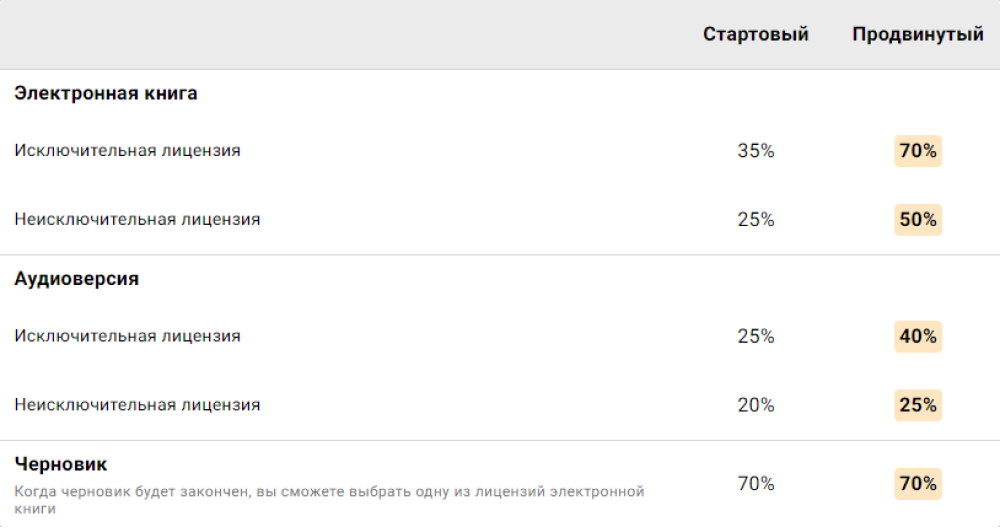The image size is (1000, 528).
Task: Click Неисключительная лицензия under Электронная книга
Action: click(137, 219)
